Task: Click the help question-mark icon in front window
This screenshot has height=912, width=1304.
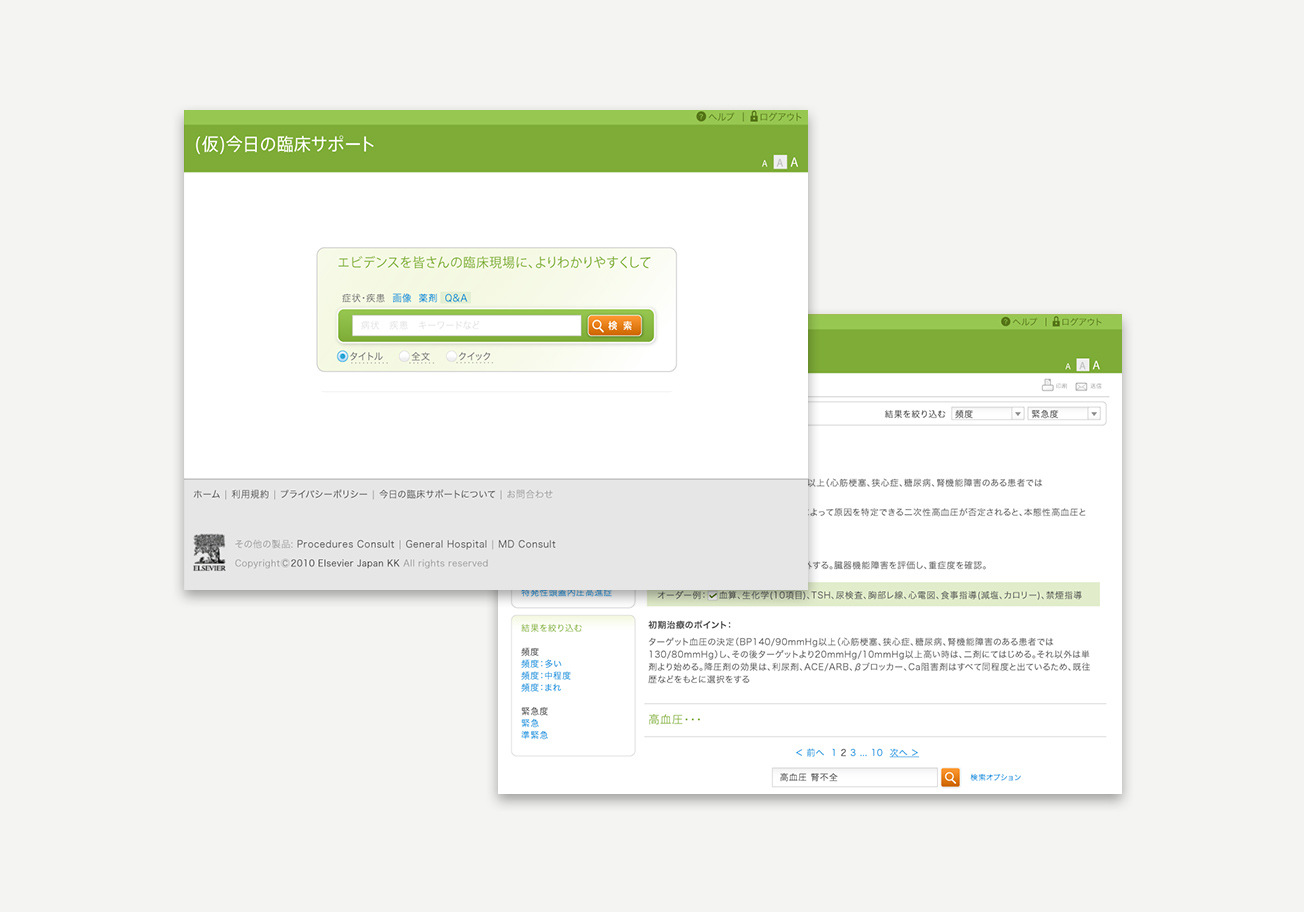Action: point(701,117)
